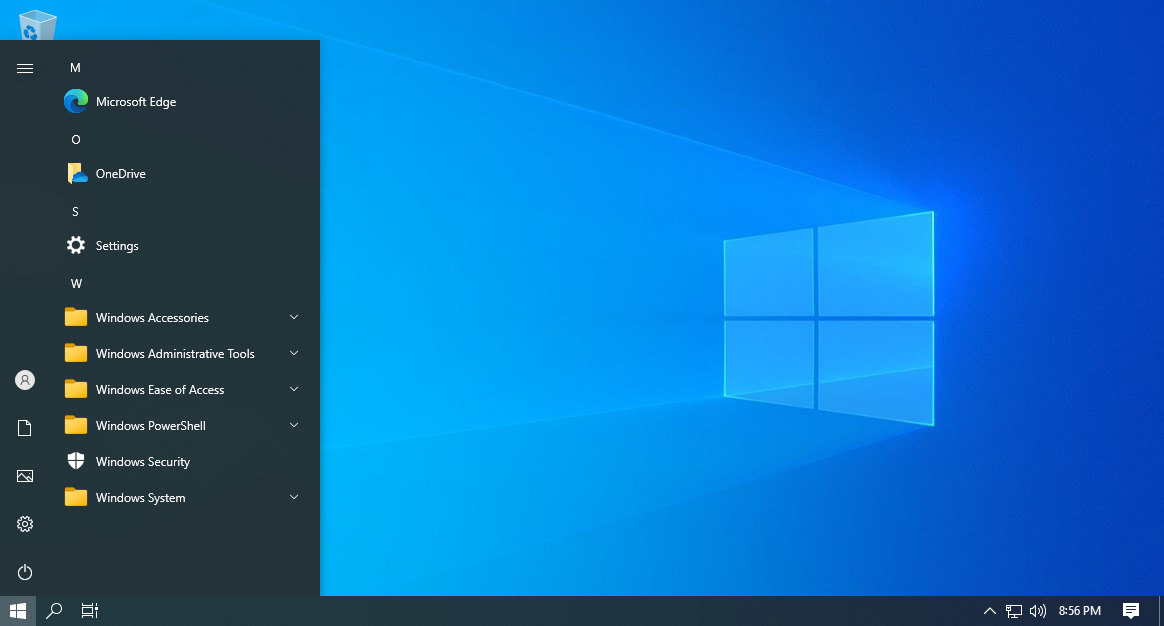Click the Microsoft Edge label text
This screenshot has width=1164, height=626.
136,102
